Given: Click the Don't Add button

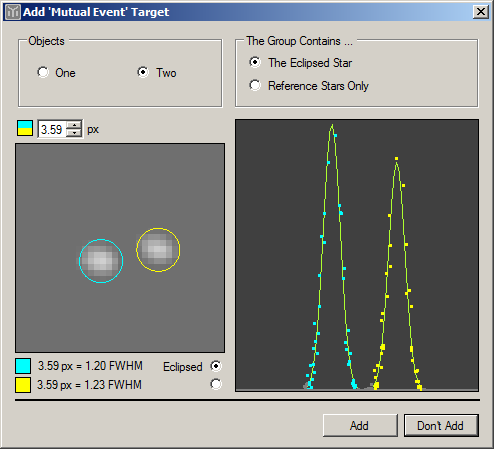Looking at the screenshot, I should (441, 425).
